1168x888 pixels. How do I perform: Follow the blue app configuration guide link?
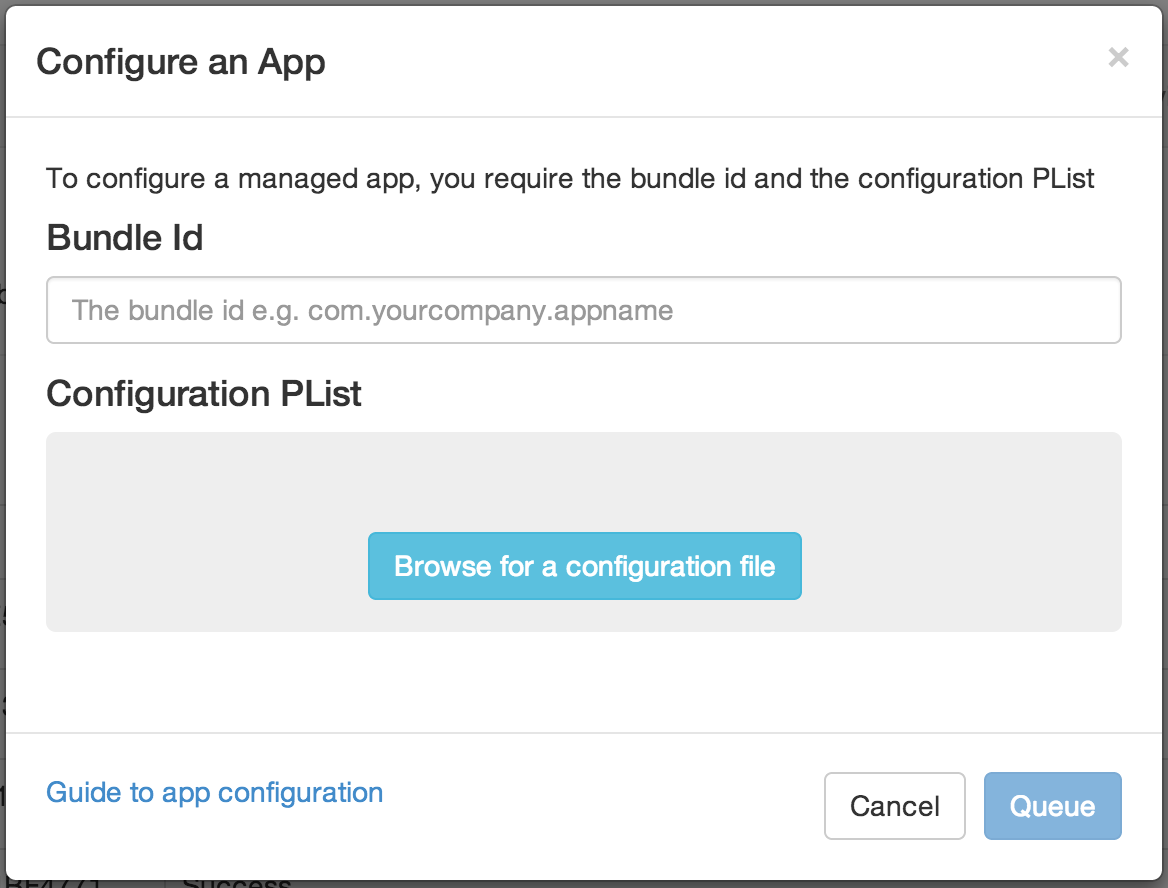coord(214,793)
